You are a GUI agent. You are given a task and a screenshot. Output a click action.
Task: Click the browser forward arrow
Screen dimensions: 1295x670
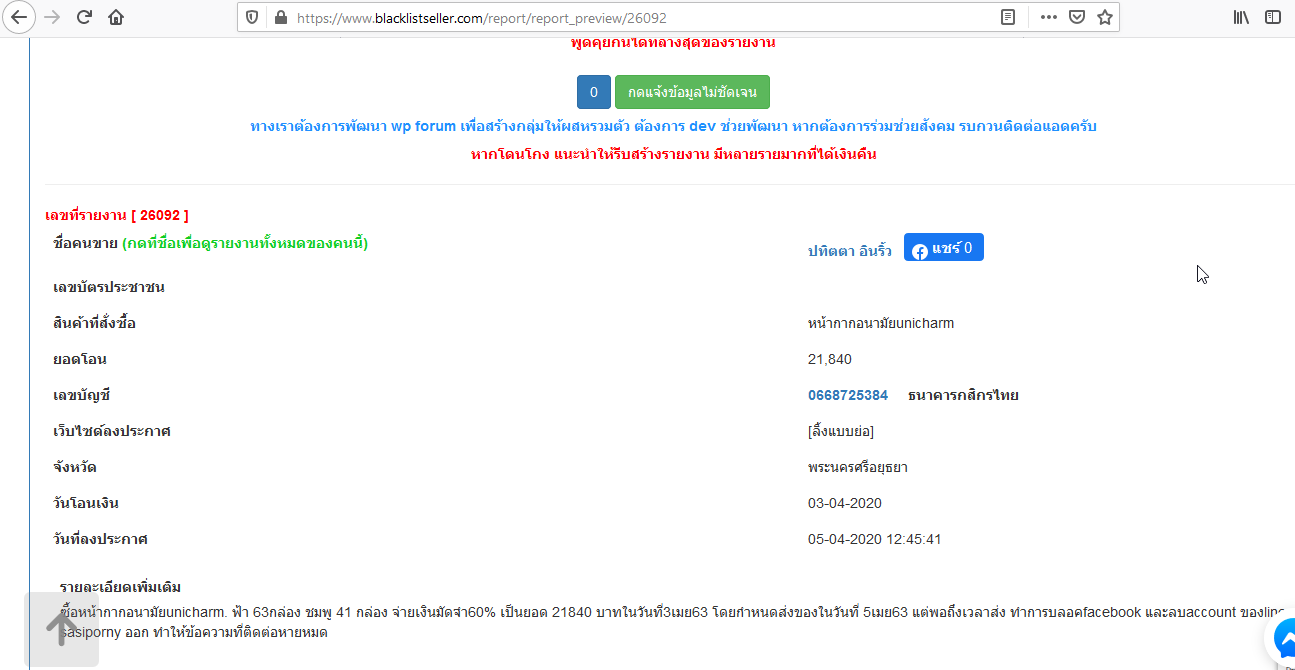52,17
